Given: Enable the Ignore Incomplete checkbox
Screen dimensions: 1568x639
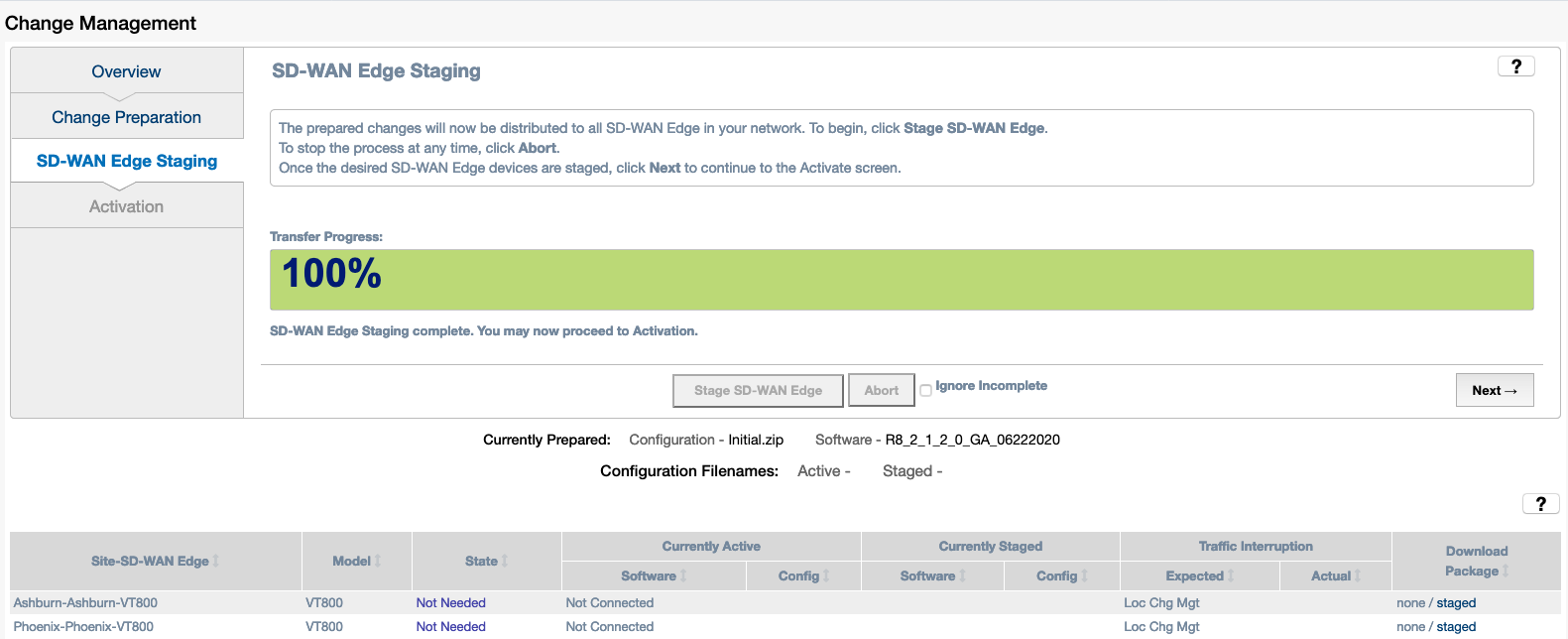Looking at the screenshot, I should pyautogui.click(x=925, y=390).
